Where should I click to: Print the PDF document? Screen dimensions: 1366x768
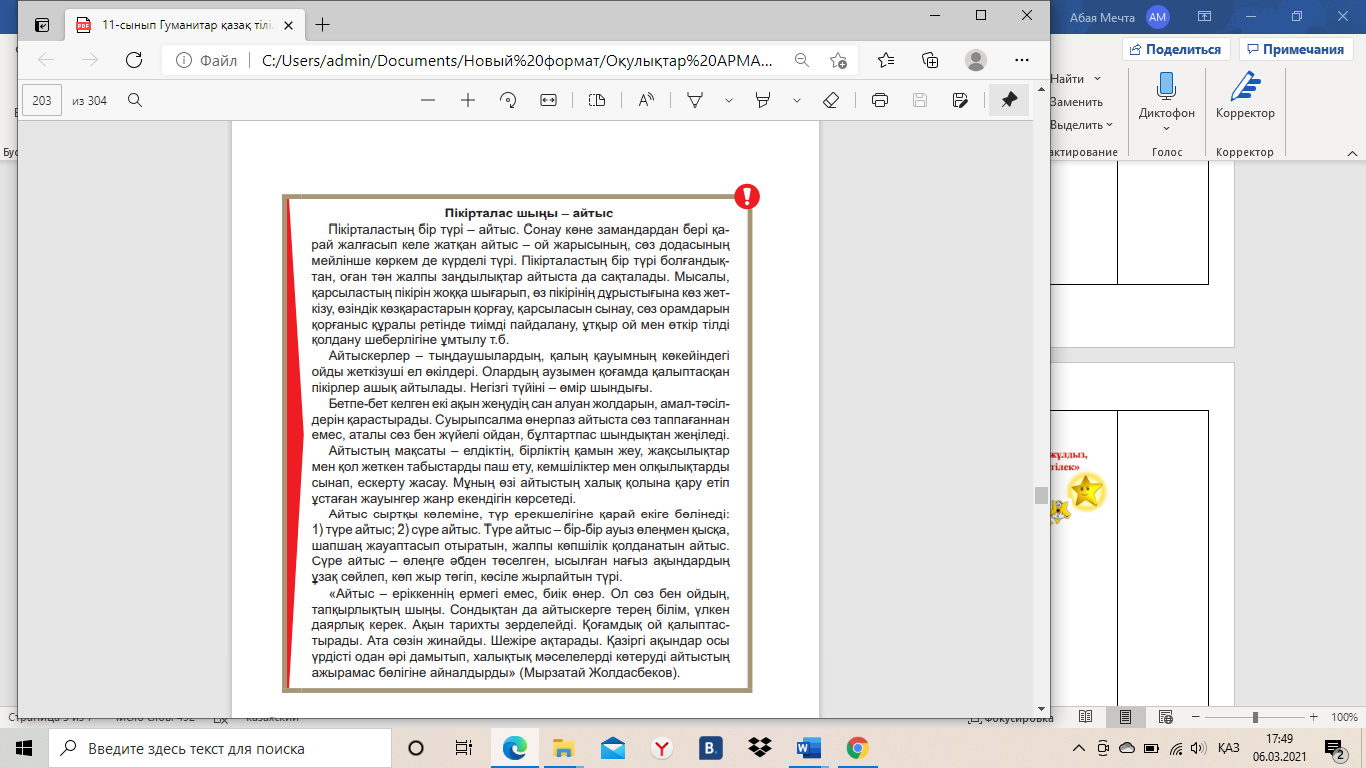point(880,100)
